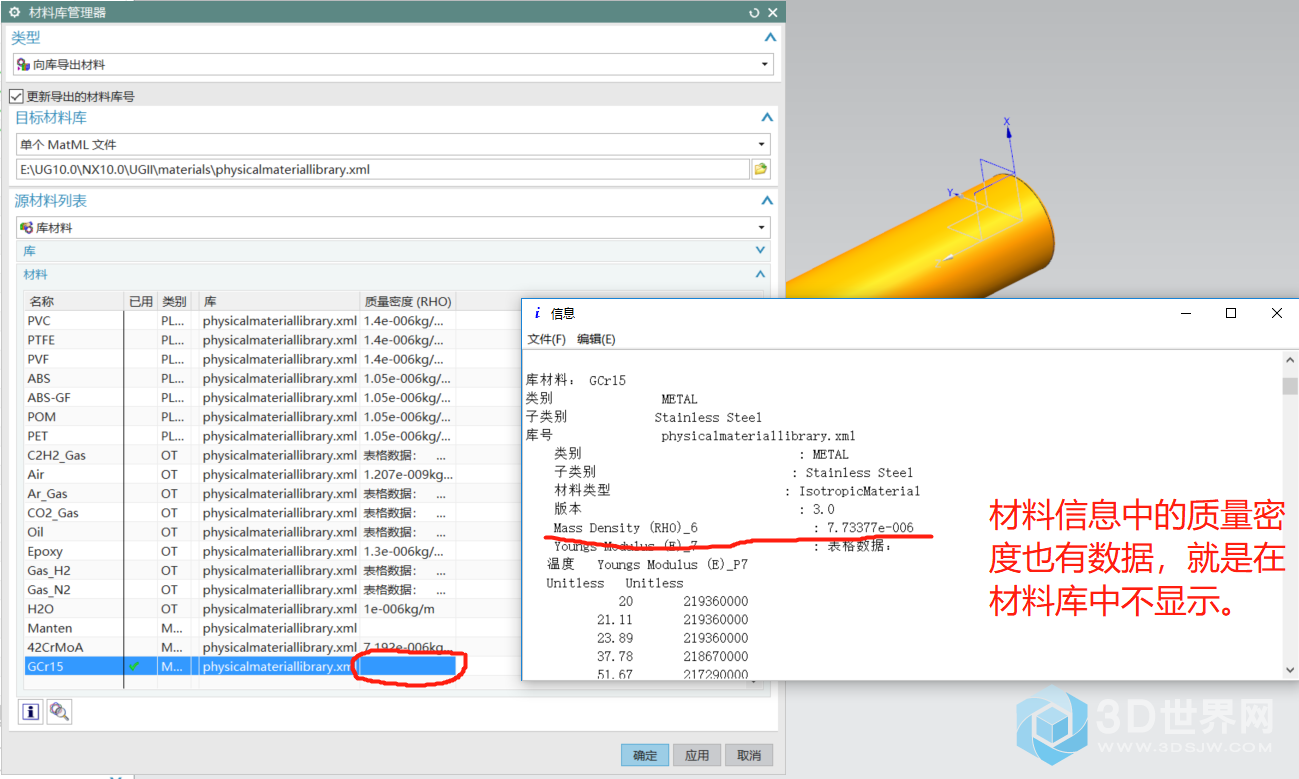Viewport: 1299px width, 779px height.
Task: Select the ABS-GF material row
Action: (240, 397)
